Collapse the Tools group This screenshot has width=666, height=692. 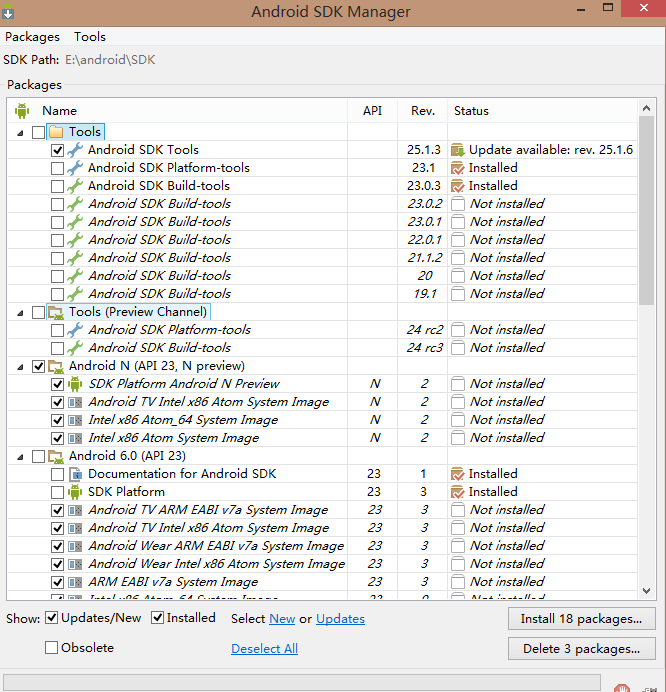pyautogui.click(x=20, y=132)
